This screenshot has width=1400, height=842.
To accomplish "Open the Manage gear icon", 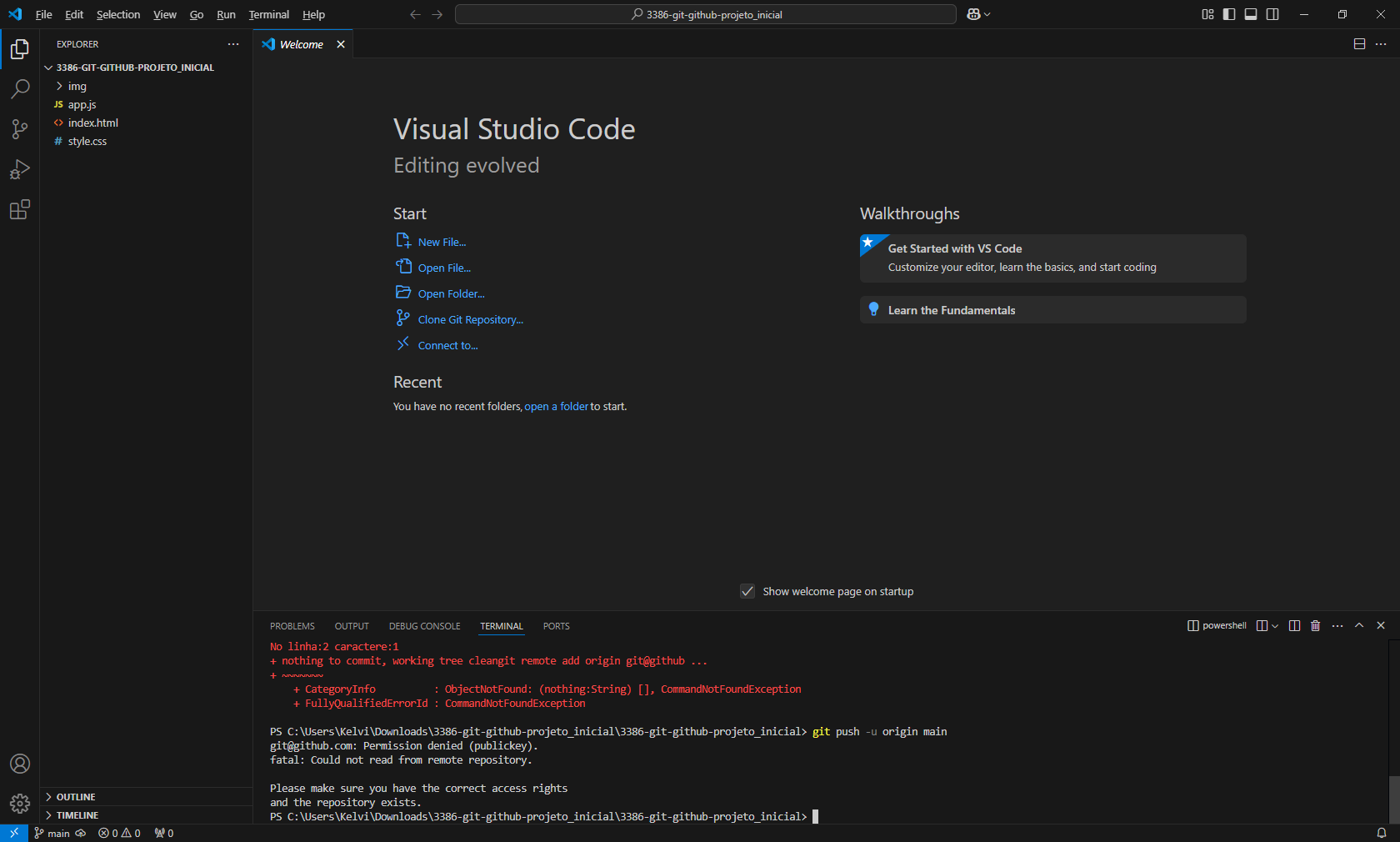I will pos(20,804).
